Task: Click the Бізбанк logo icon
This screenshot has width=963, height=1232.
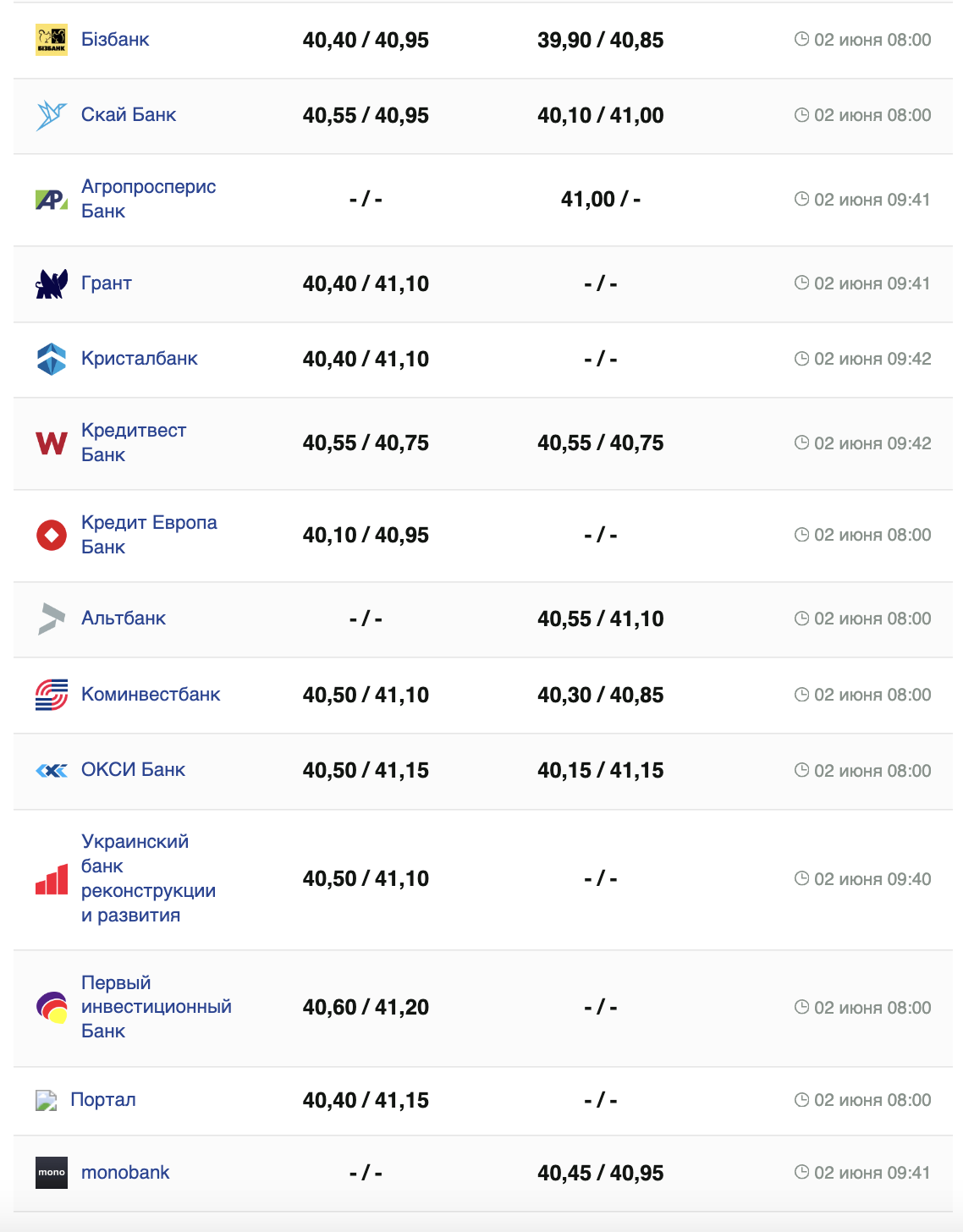Action: [x=52, y=40]
